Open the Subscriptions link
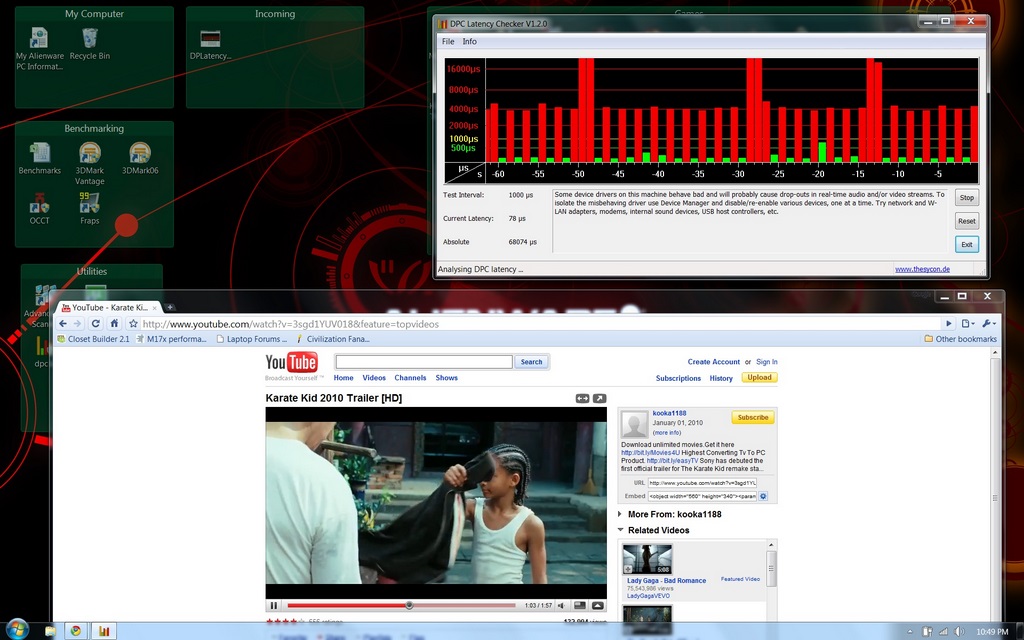The width and height of the screenshot is (1024, 640). pyautogui.click(x=678, y=378)
